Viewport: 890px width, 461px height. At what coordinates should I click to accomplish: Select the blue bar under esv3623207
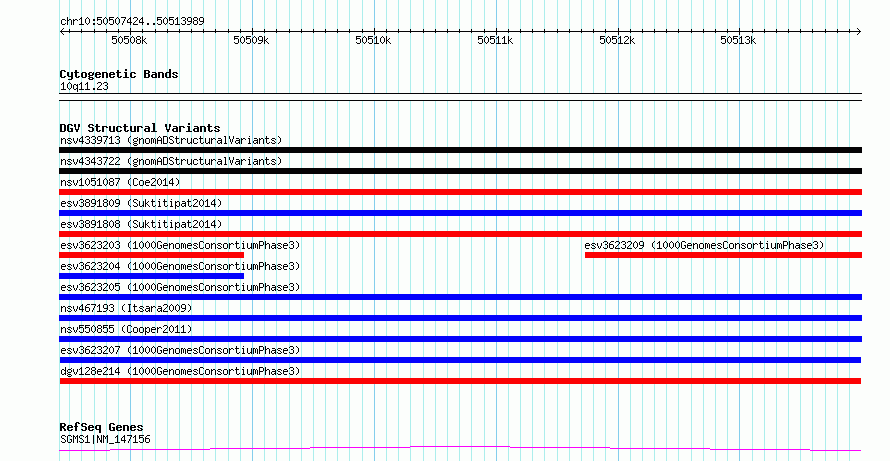point(460,360)
